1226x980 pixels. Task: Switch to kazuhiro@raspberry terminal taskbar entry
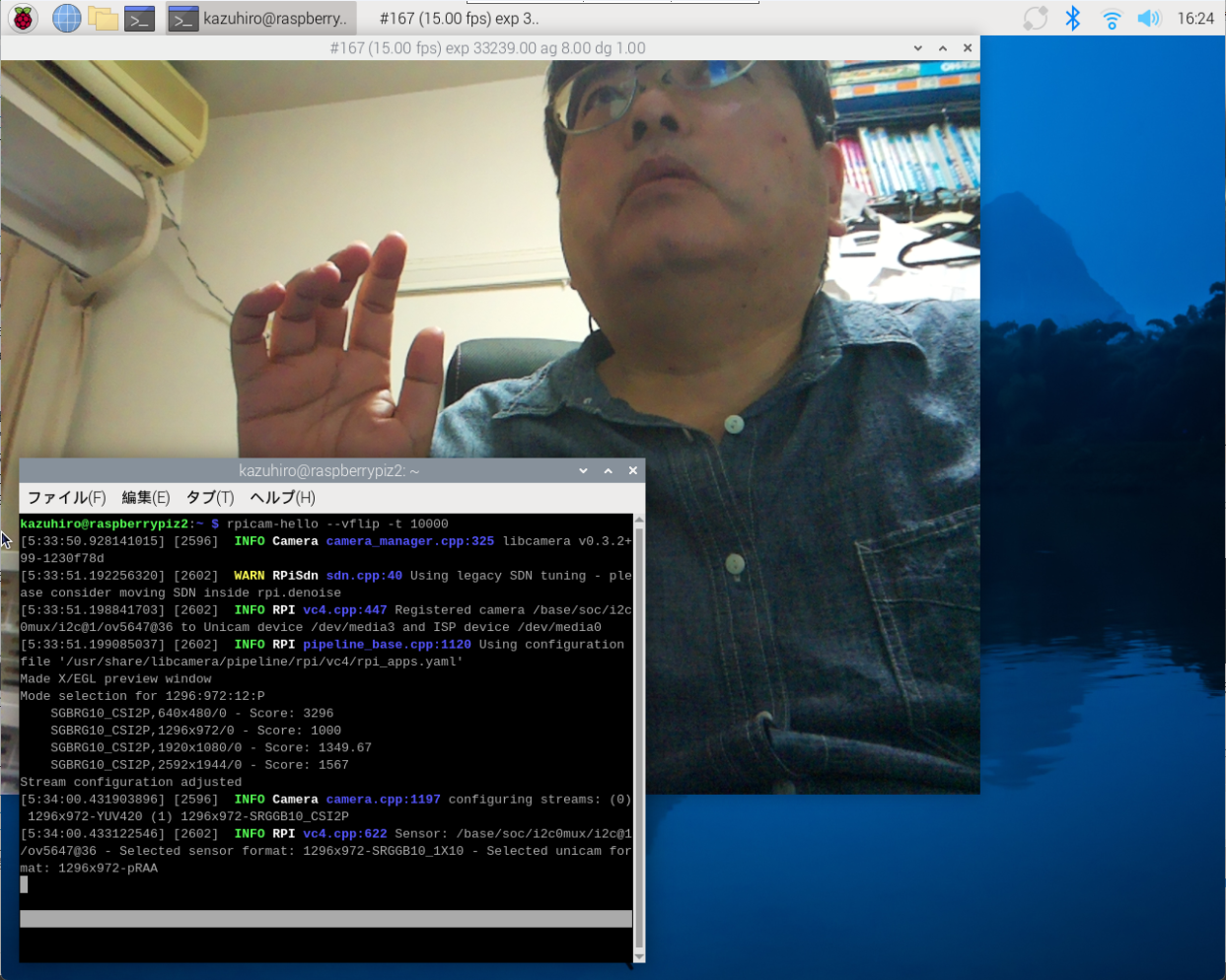click(x=258, y=18)
